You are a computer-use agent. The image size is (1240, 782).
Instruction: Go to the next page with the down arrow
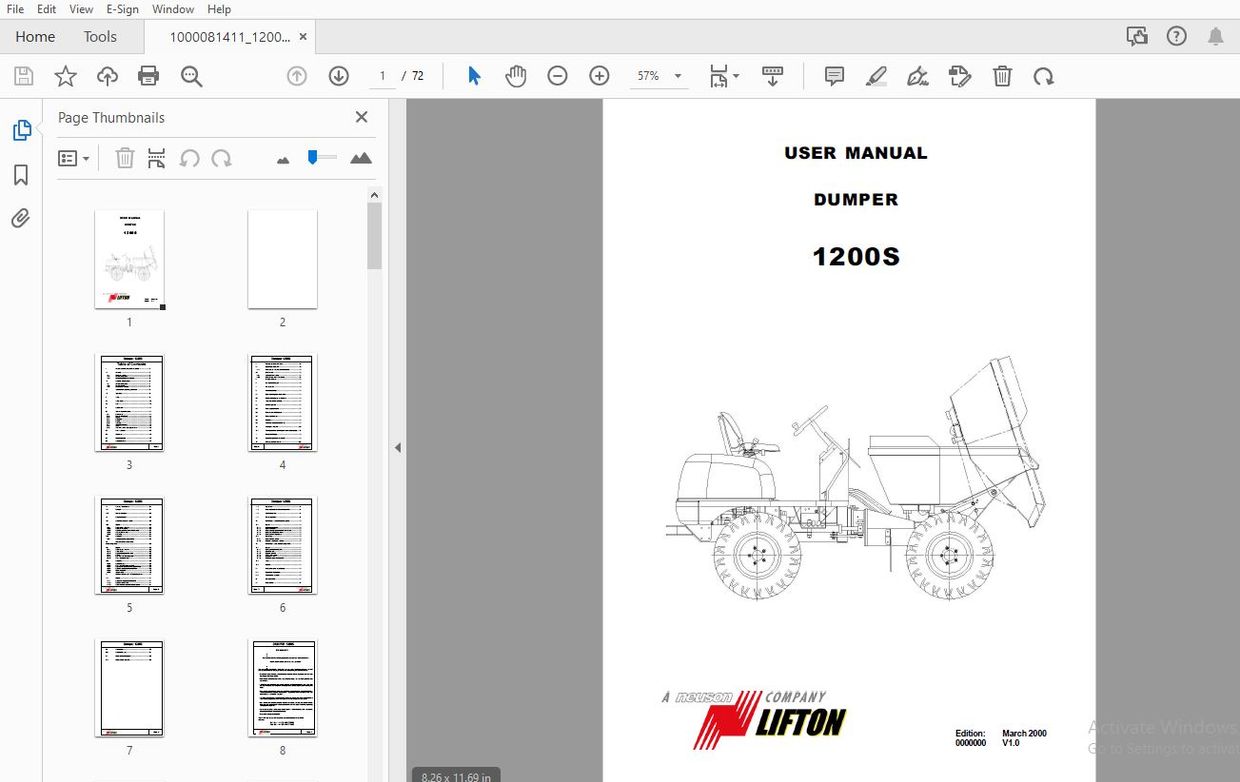[338, 75]
